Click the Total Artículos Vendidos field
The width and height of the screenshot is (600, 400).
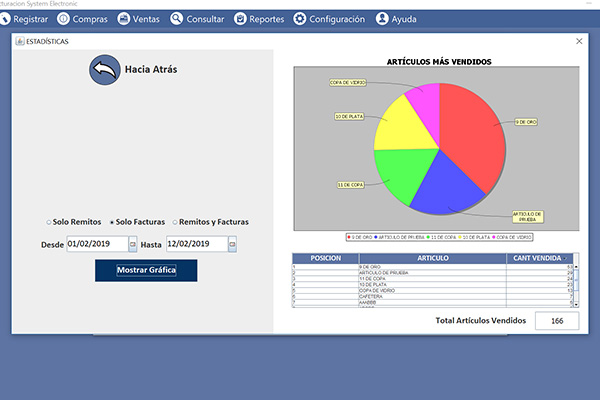point(556,320)
